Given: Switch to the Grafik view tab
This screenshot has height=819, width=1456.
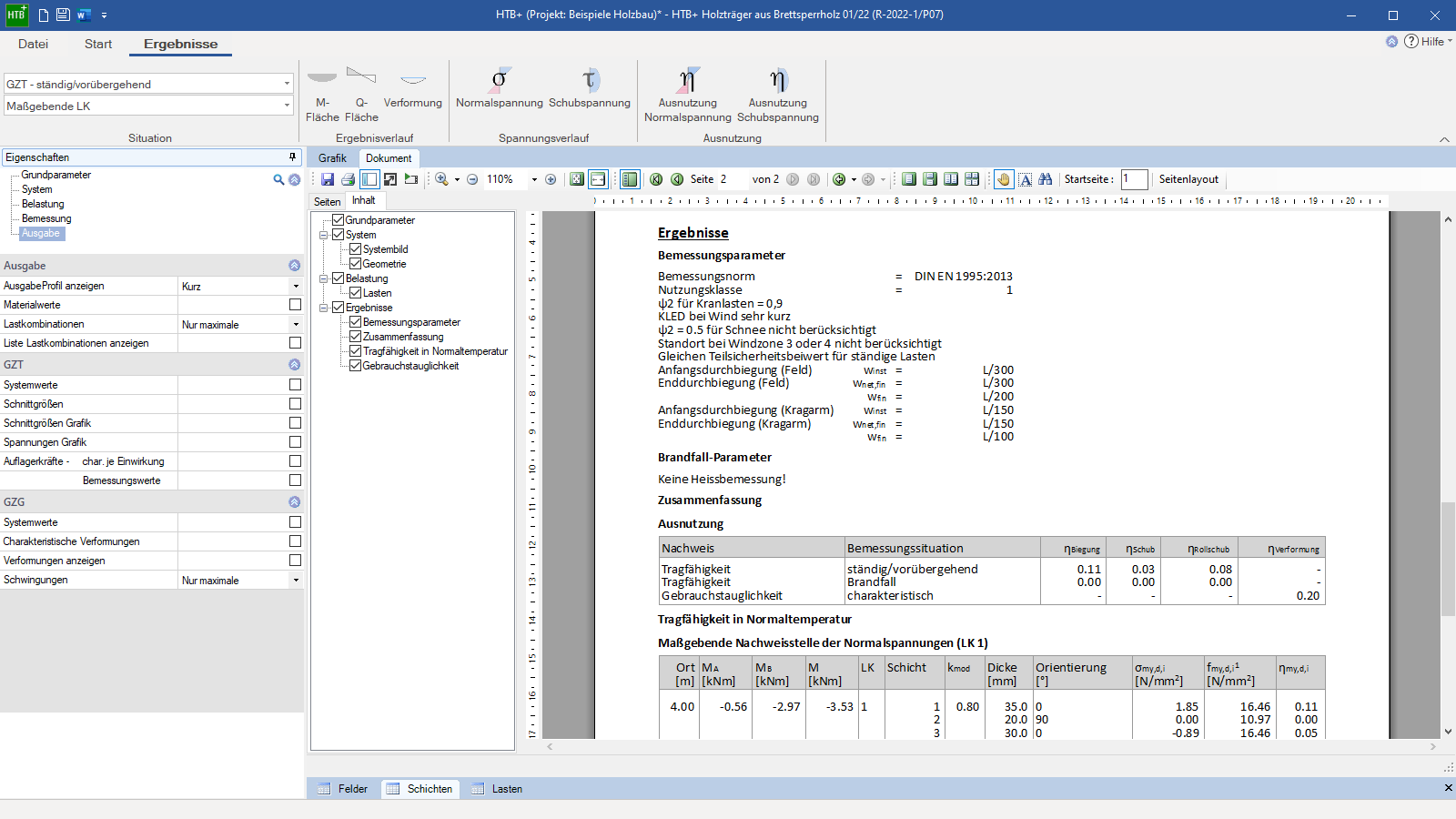Looking at the screenshot, I should coord(332,158).
